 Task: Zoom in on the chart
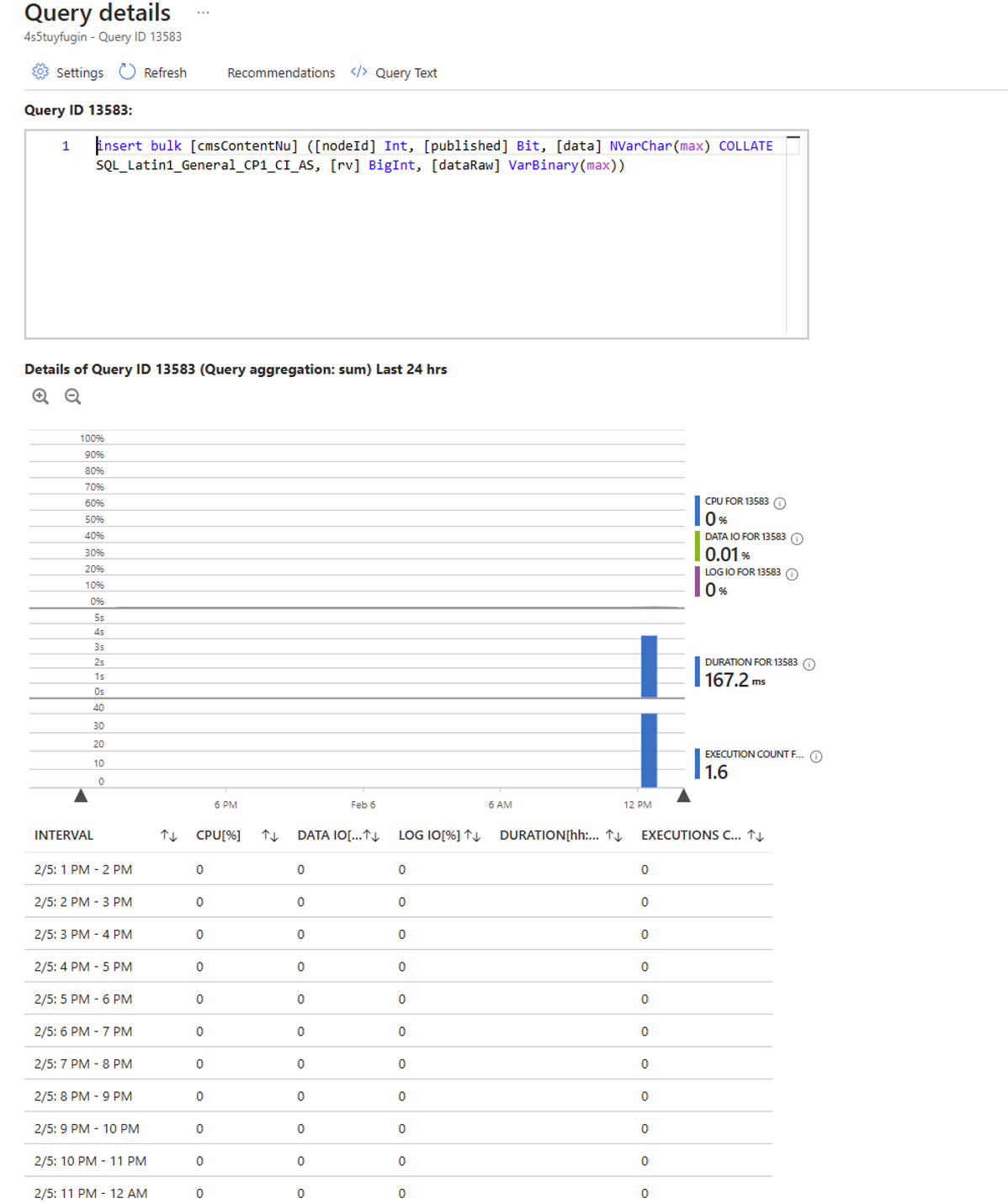tap(40, 396)
